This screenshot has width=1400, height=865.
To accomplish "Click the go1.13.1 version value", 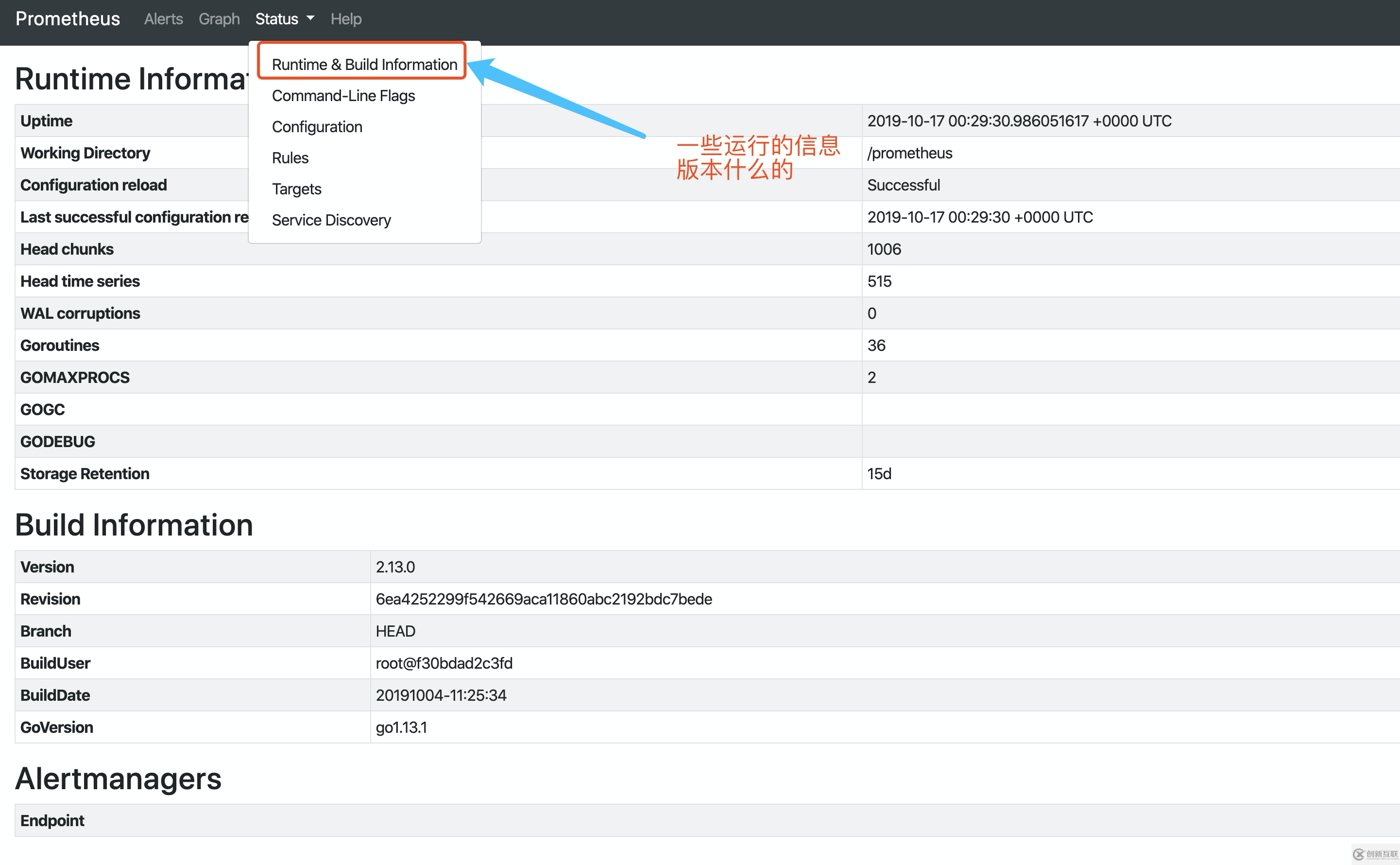I will coord(401,727).
